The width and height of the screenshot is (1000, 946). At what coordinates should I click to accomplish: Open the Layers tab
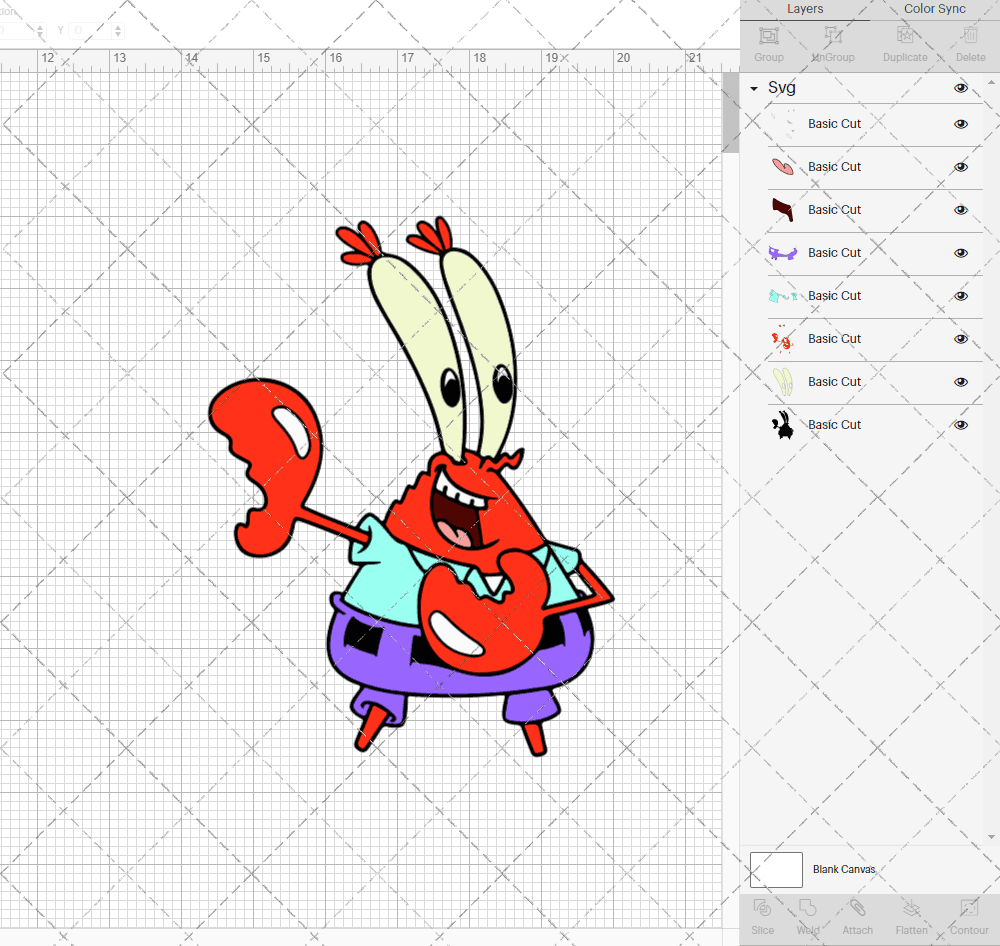(805, 9)
